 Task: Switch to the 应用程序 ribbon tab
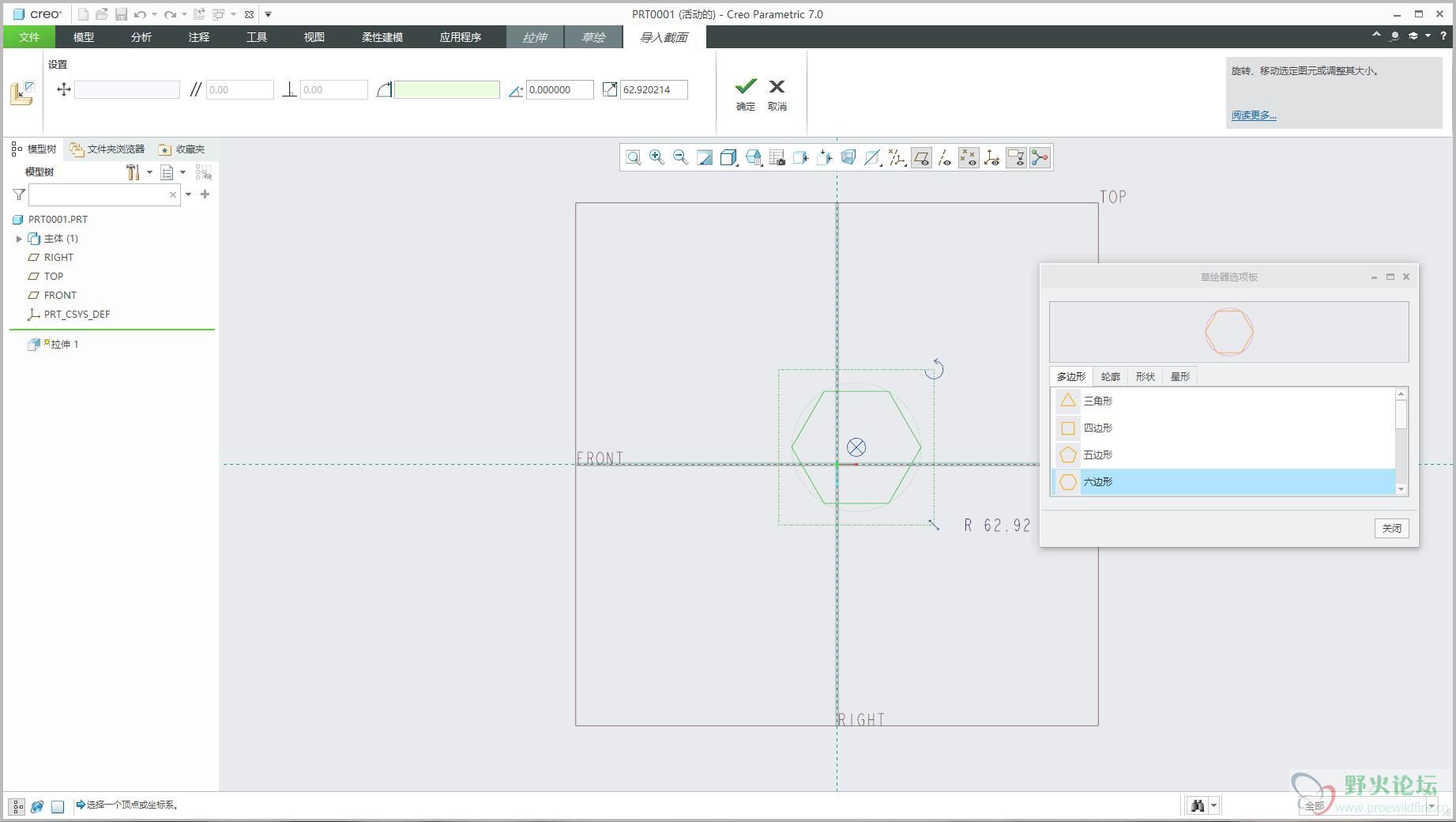[x=461, y=37]
